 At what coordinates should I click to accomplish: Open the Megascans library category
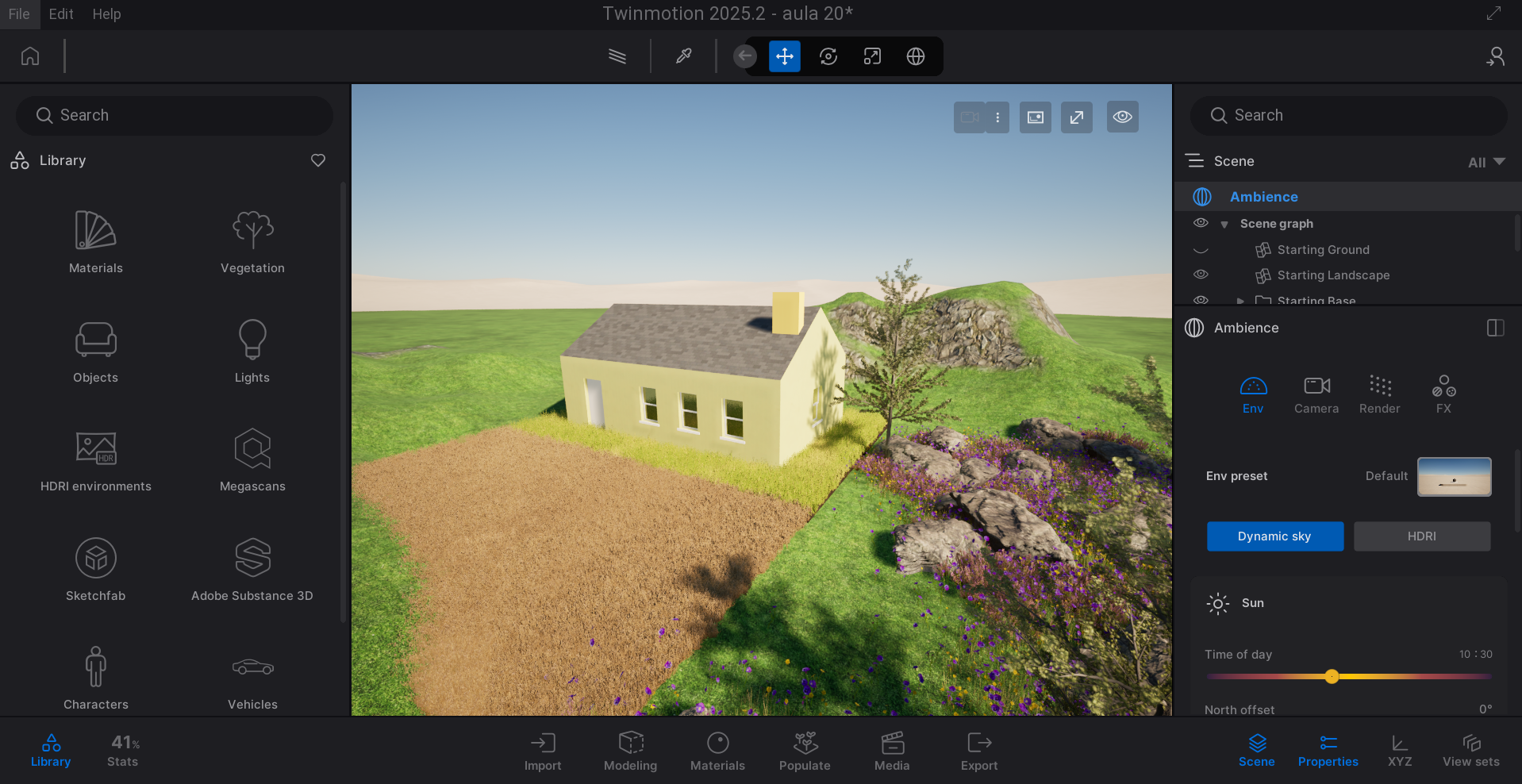(x=252, y=460)
